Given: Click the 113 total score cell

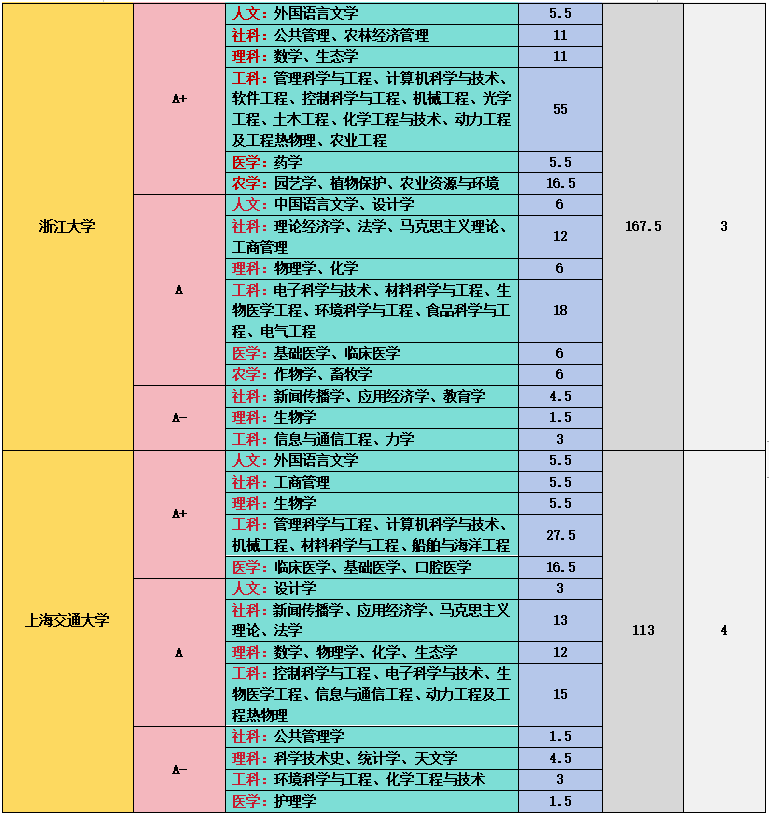Looking at the screenshot, I should pyautogui.click(x=643, y=631).
